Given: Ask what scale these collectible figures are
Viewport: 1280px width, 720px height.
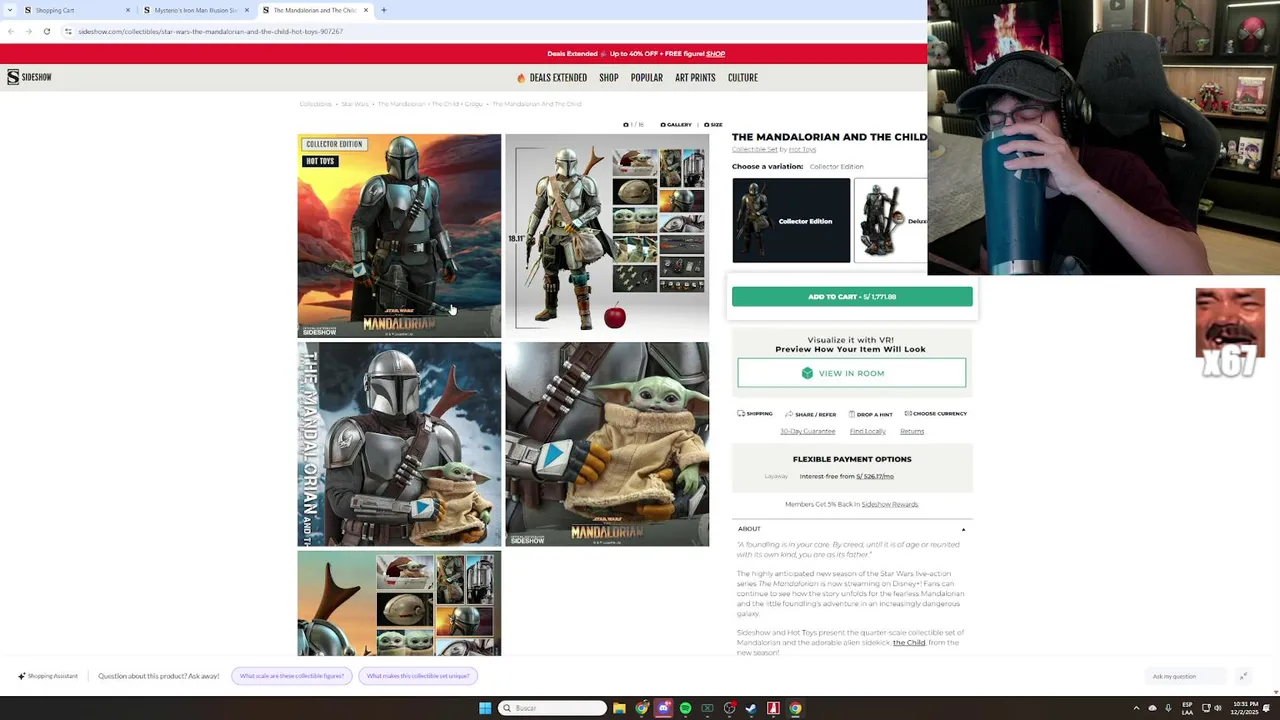Looking at the screenshot, I should 292,676.
